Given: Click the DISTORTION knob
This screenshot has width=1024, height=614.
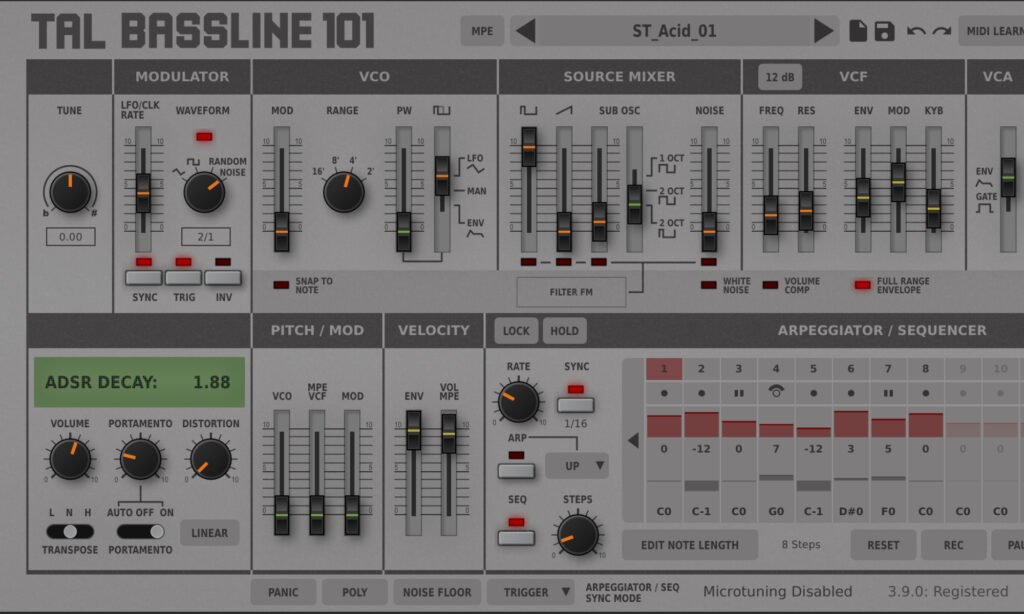Looking at the screenshot, I should coord(210,459).
